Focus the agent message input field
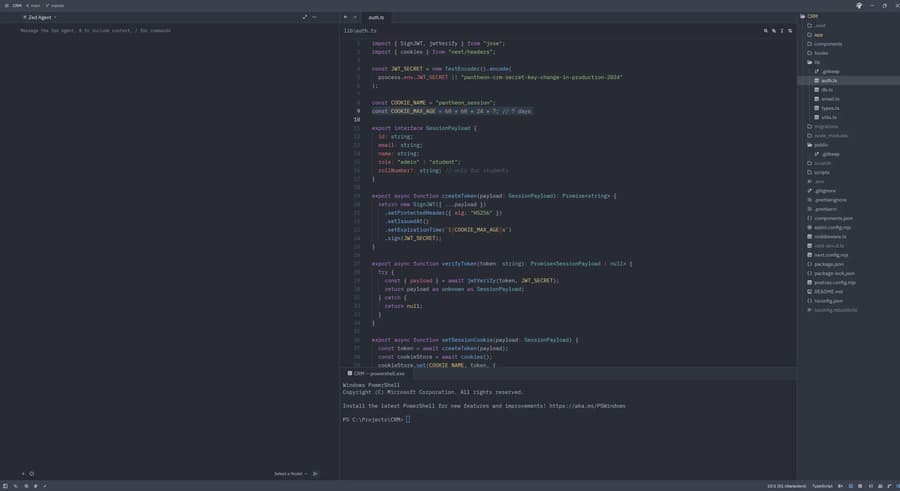This screenshot has width=900, height=491. [x=95, y=30]
